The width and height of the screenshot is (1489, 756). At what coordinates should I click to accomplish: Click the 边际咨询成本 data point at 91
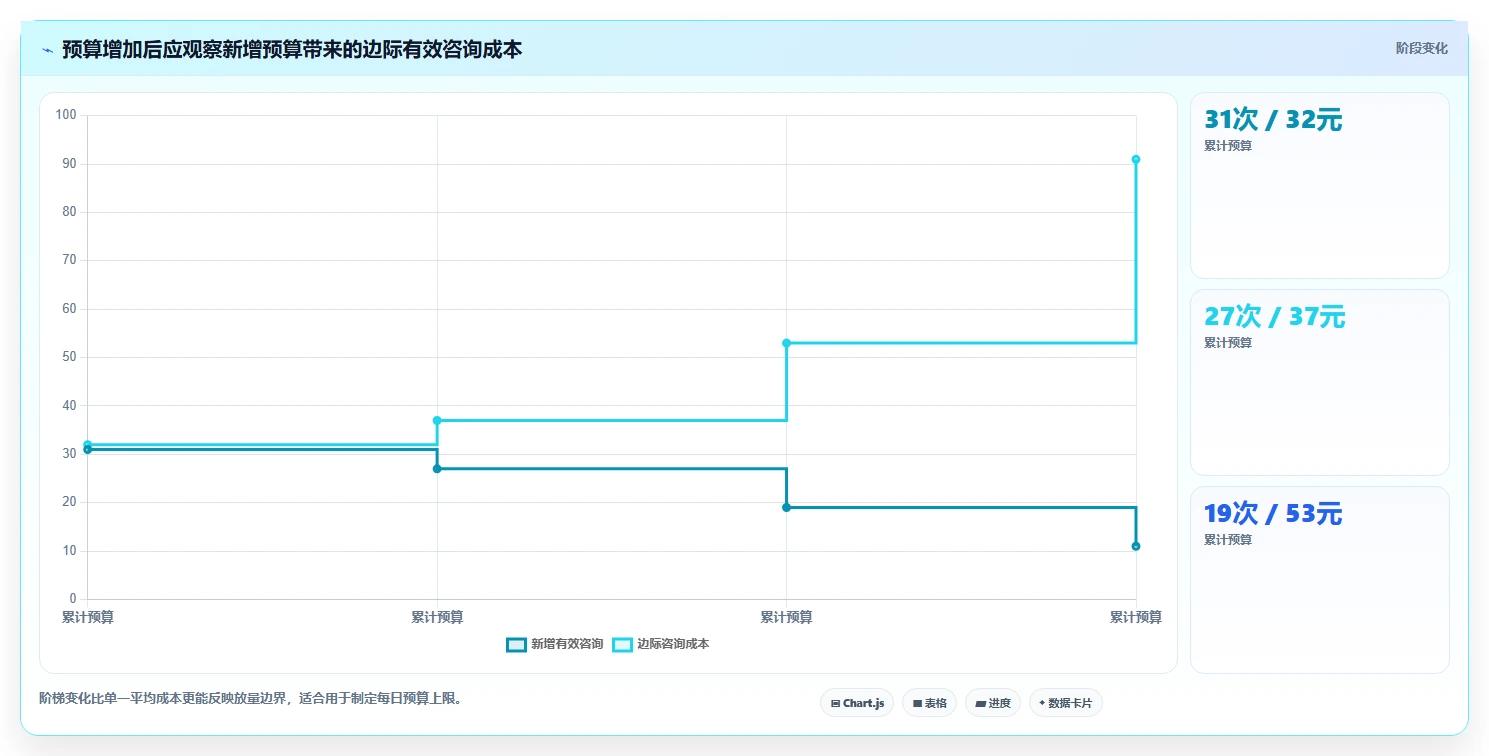[1136, 159]
